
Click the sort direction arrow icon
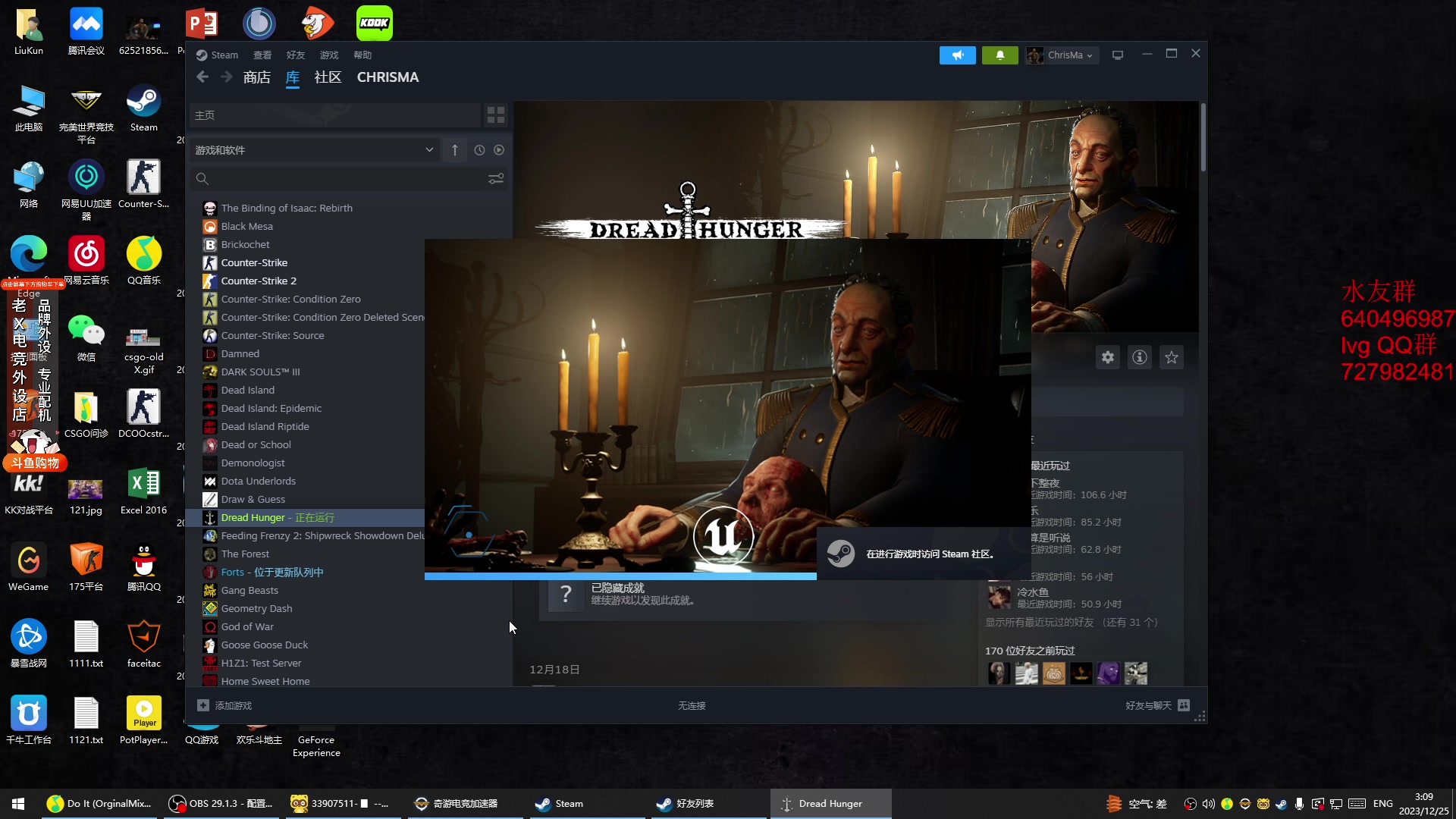pyautogui.click(x=455, y=150)
